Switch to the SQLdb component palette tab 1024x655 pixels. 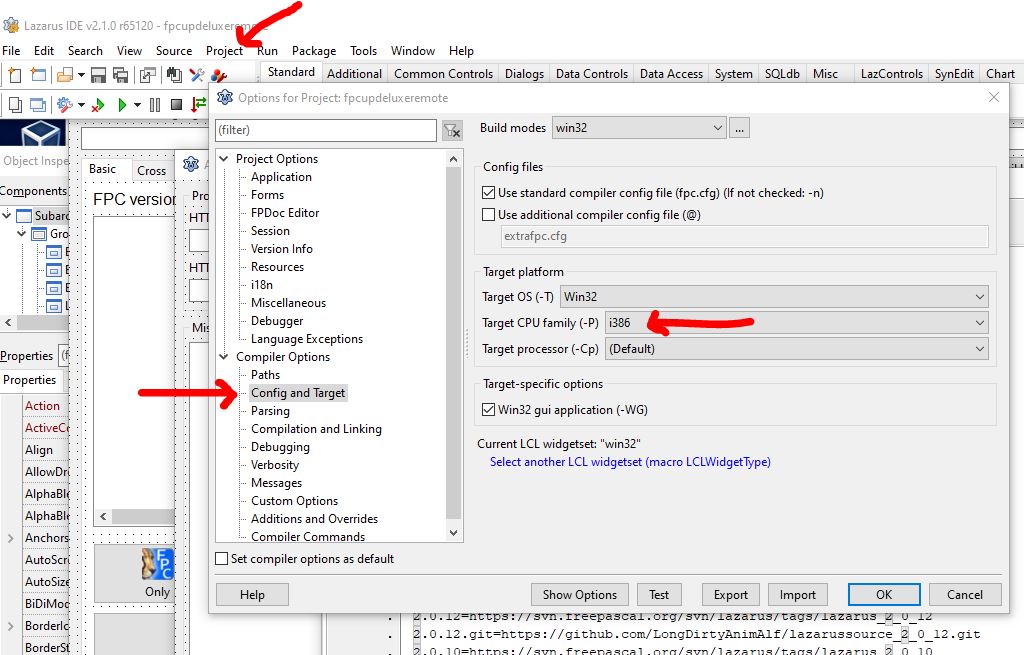tap(781, 72)
